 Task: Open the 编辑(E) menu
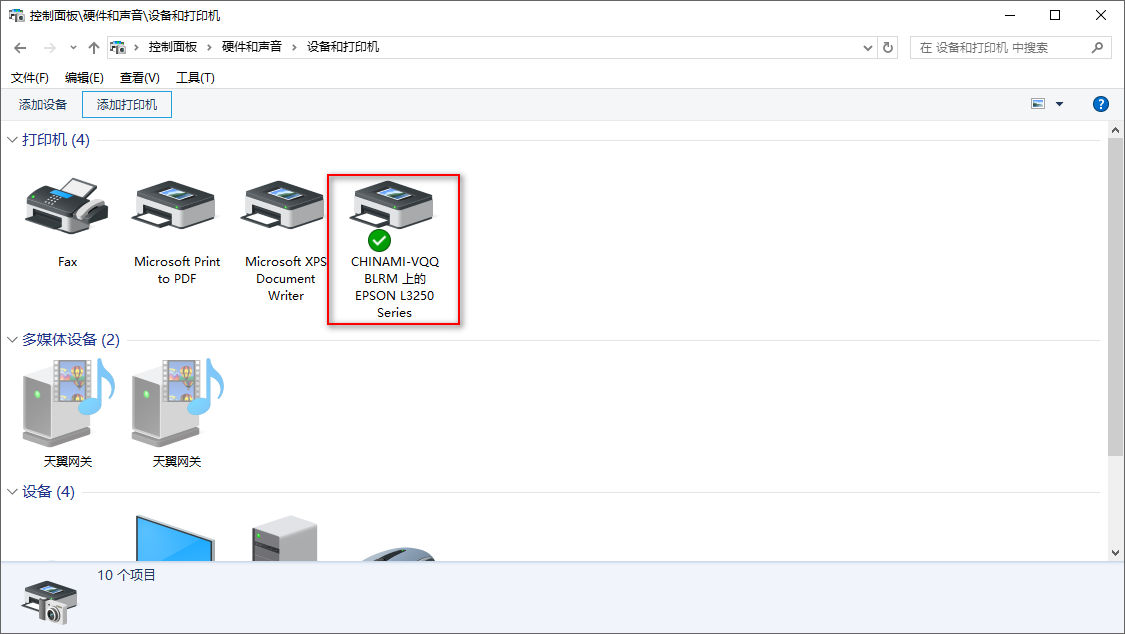click(84, 77)
